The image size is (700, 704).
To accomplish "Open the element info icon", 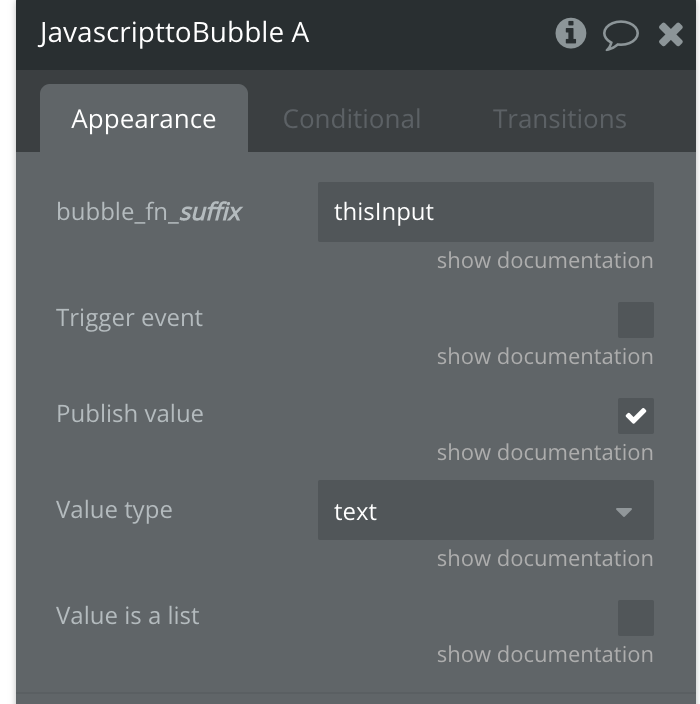I will click(x=571, y=34).
